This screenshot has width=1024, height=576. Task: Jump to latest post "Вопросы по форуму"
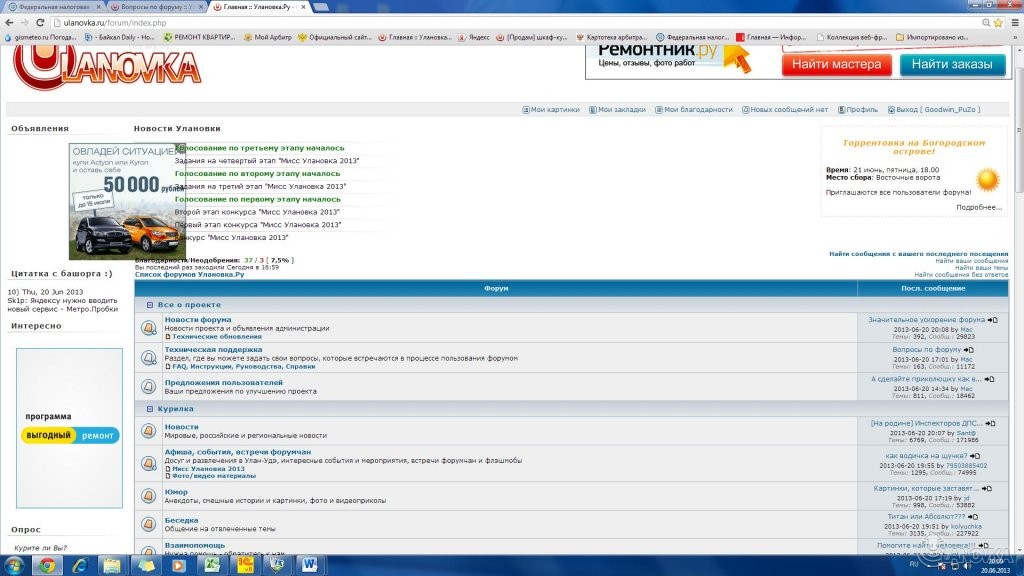(969, 350)
